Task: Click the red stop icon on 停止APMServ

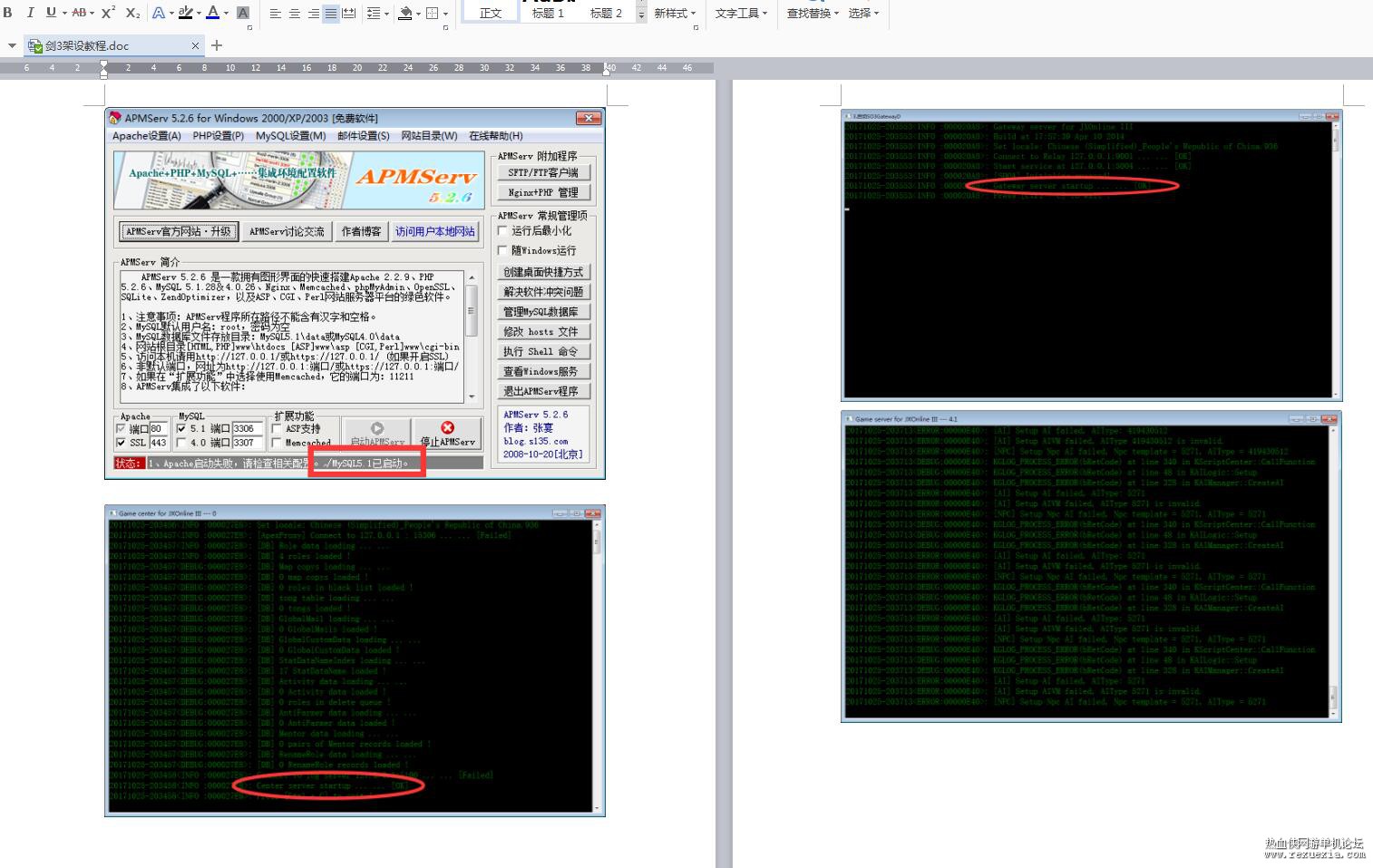Action: tap(447, 427)
